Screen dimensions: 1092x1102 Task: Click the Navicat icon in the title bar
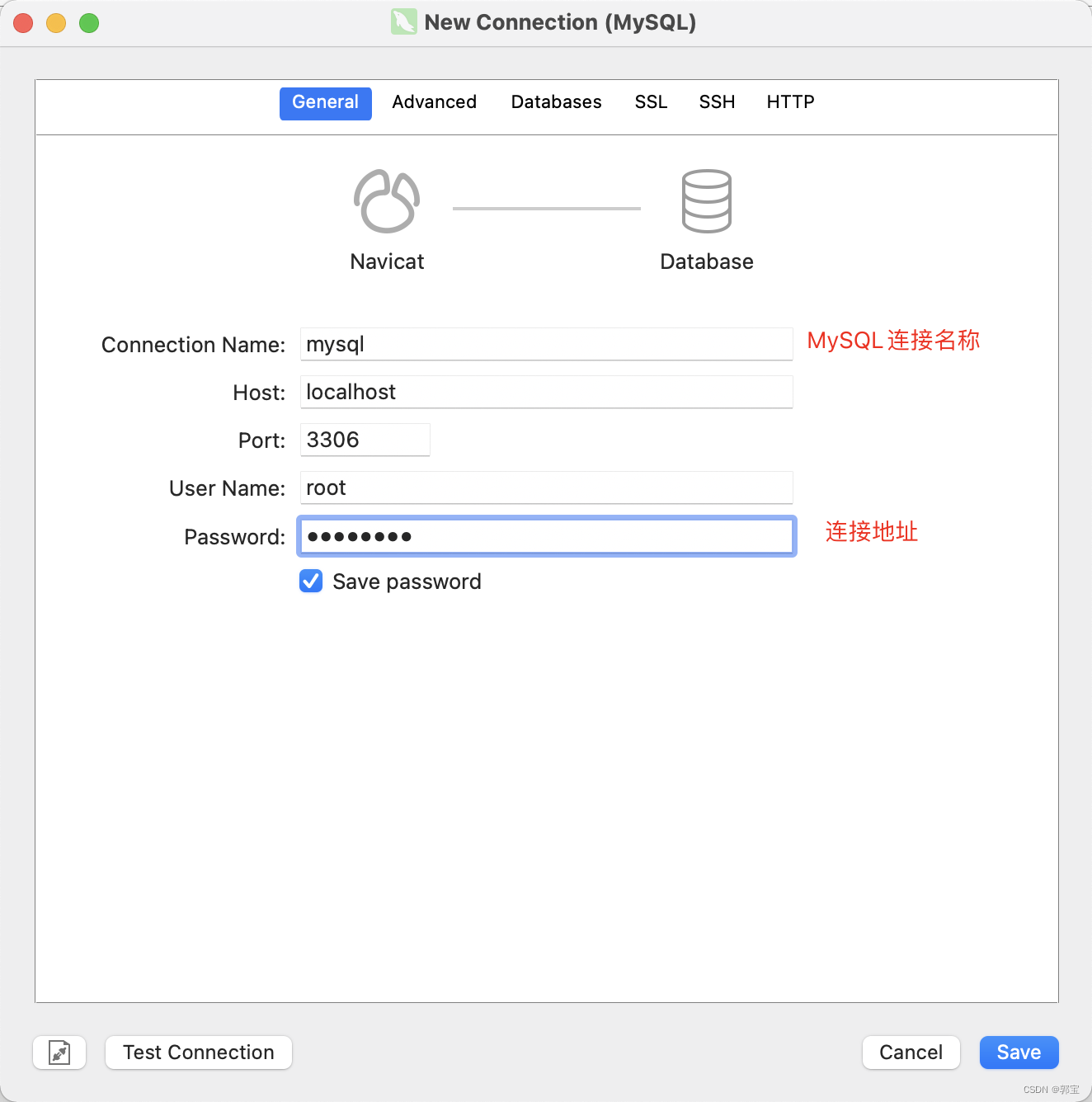point(403,22)
